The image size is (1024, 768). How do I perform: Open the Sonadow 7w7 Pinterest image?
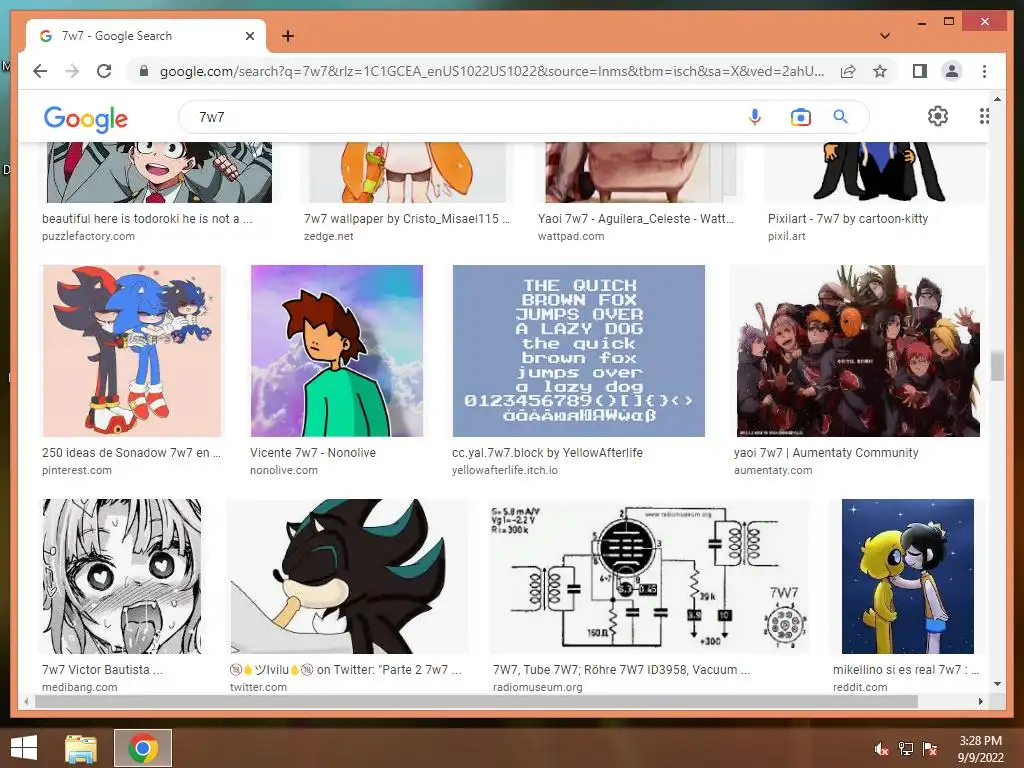[132, 351]
